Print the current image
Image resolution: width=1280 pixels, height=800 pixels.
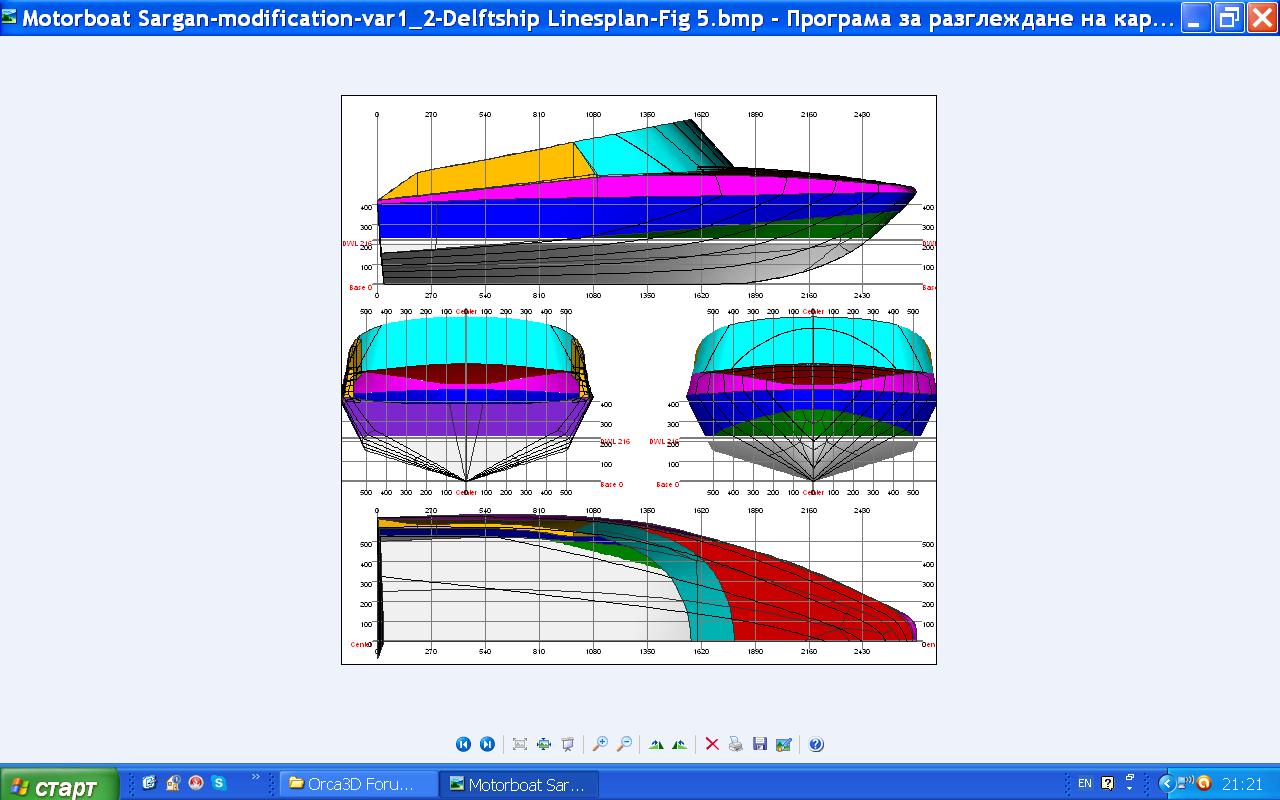point(736,744)
